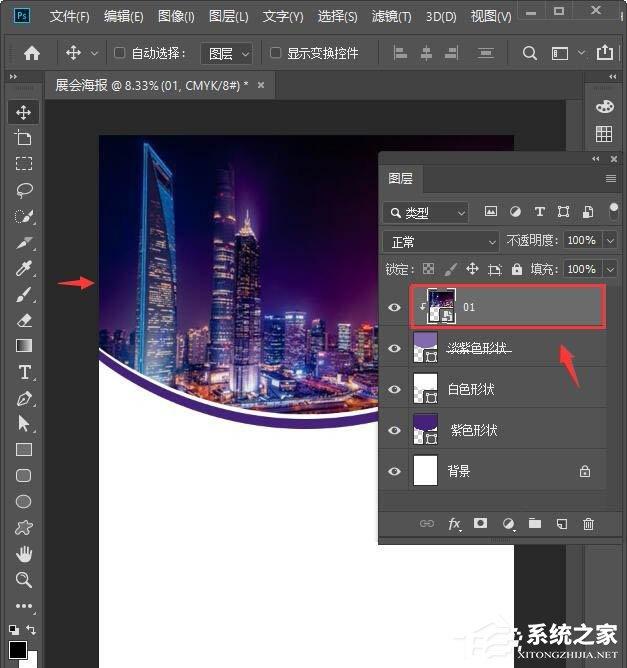
Task: Open the 填充 fill dropdown arrow
Action: (610, 269)
